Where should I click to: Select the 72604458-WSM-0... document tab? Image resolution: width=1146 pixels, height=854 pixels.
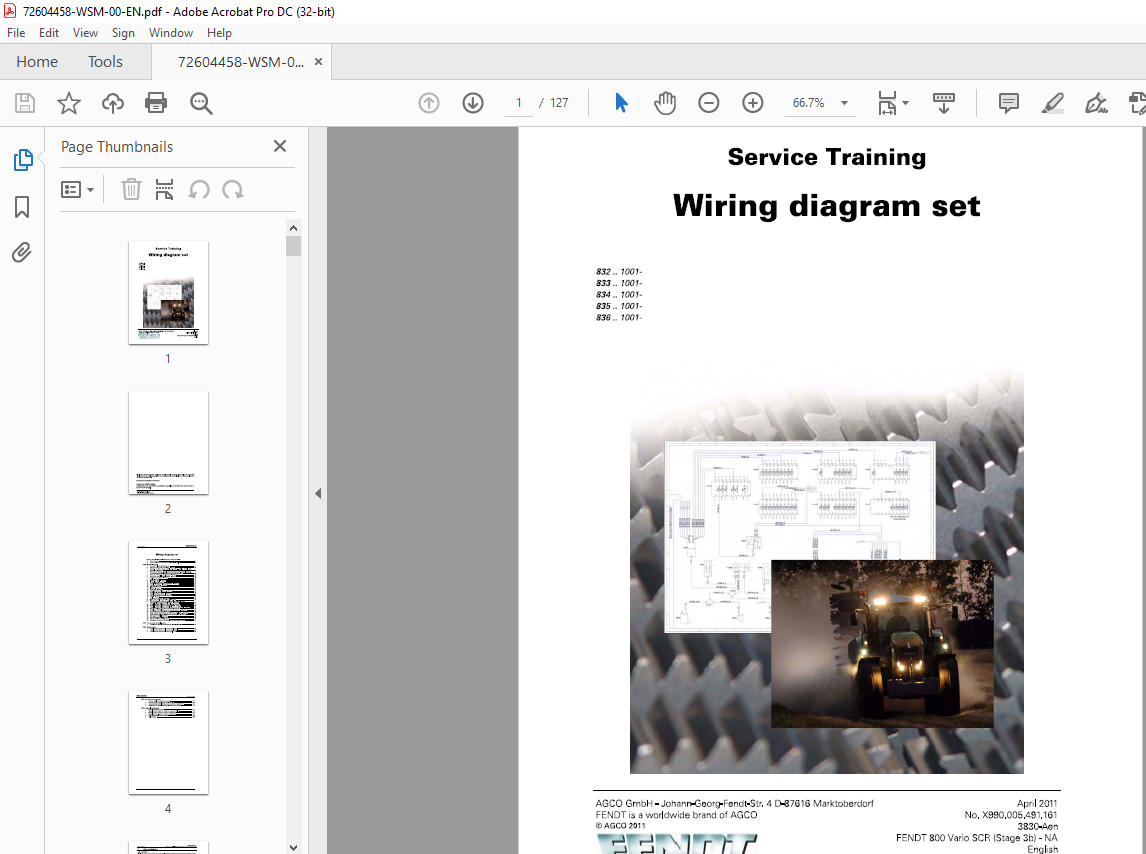(x=240, y=62)
